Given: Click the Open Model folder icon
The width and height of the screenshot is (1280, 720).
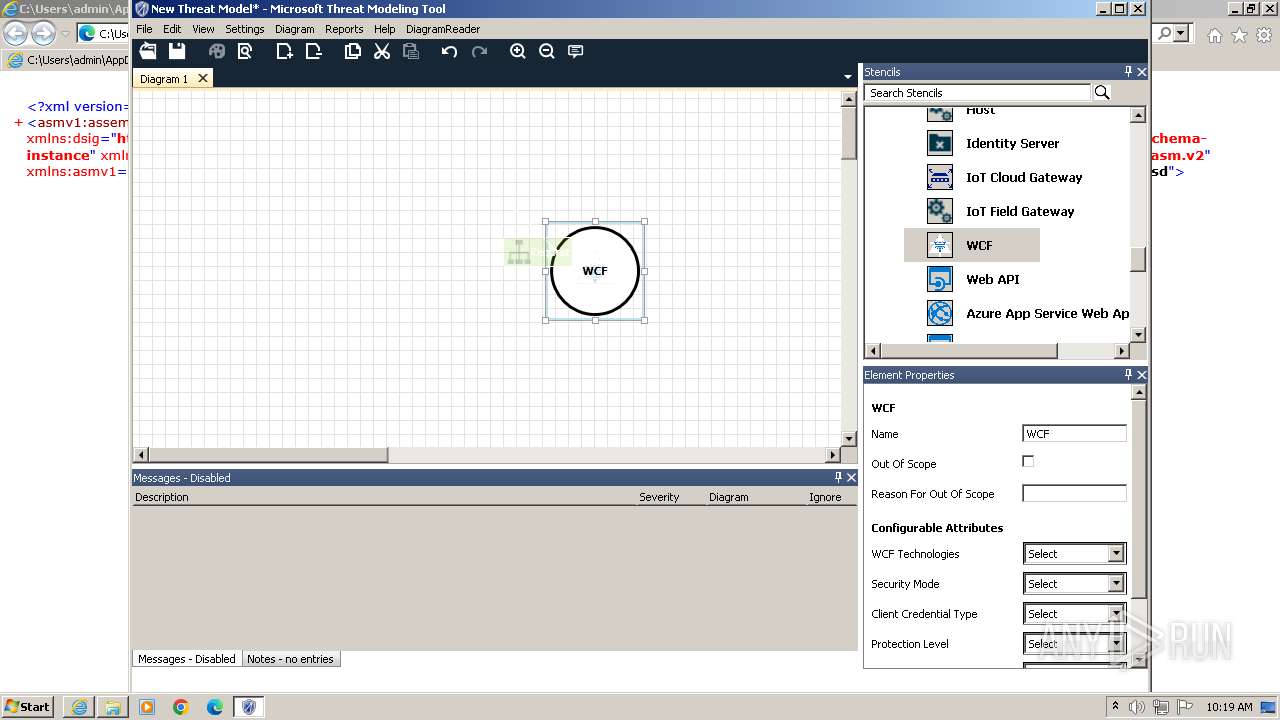Looking at the screenshot, I should click(148, 51).
